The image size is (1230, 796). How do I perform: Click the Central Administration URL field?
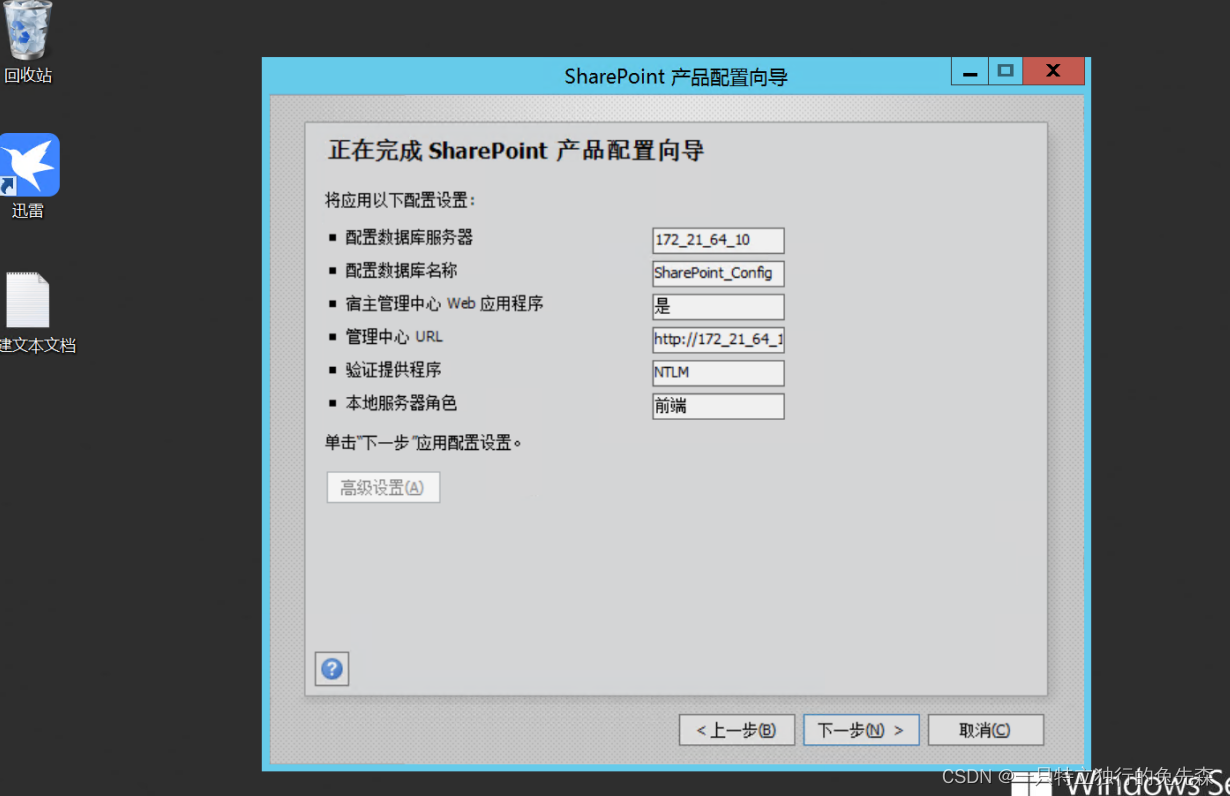tap(718, 339)
